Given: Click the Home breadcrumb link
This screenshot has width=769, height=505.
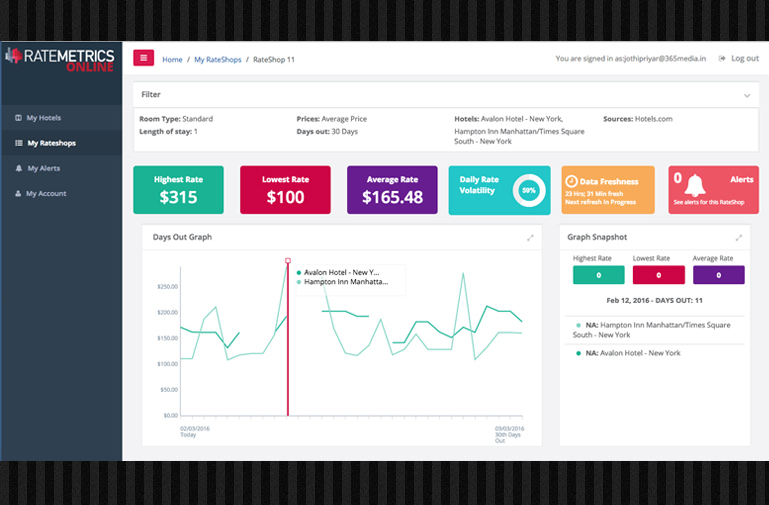Looking at the screenshot, I should coord(172,59).
